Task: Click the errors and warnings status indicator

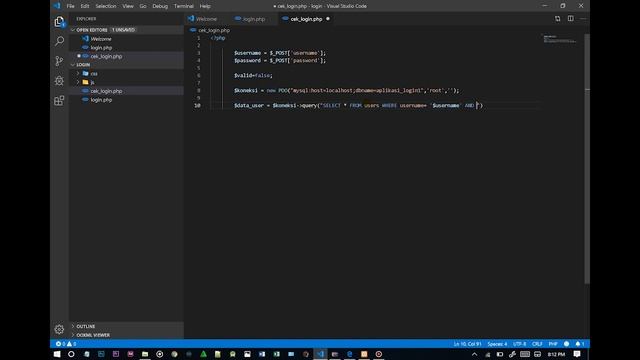Action: click(x=66, y=344)
